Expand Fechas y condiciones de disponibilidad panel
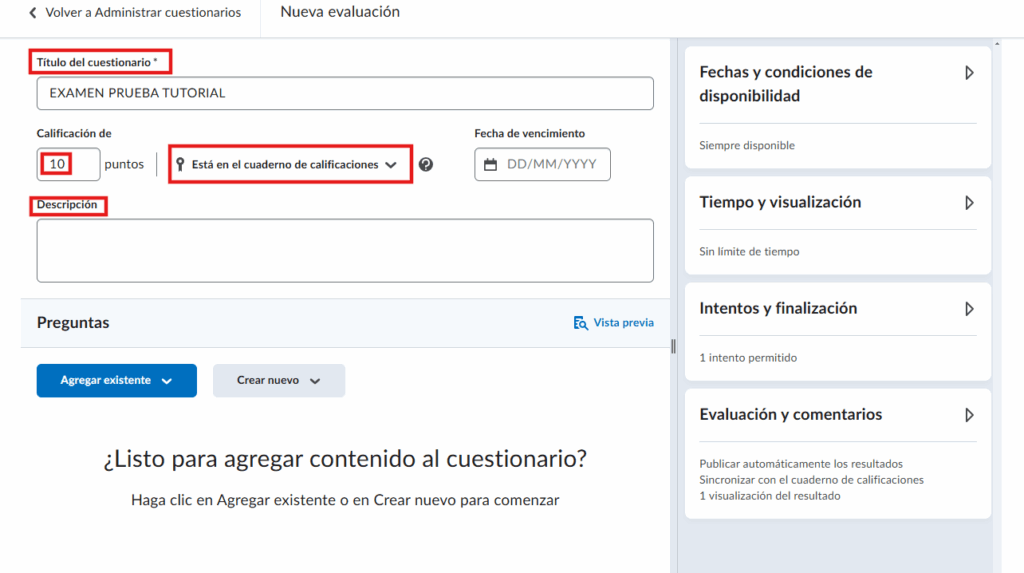This screenshot has width=1024, height=573. pos(968,73)
